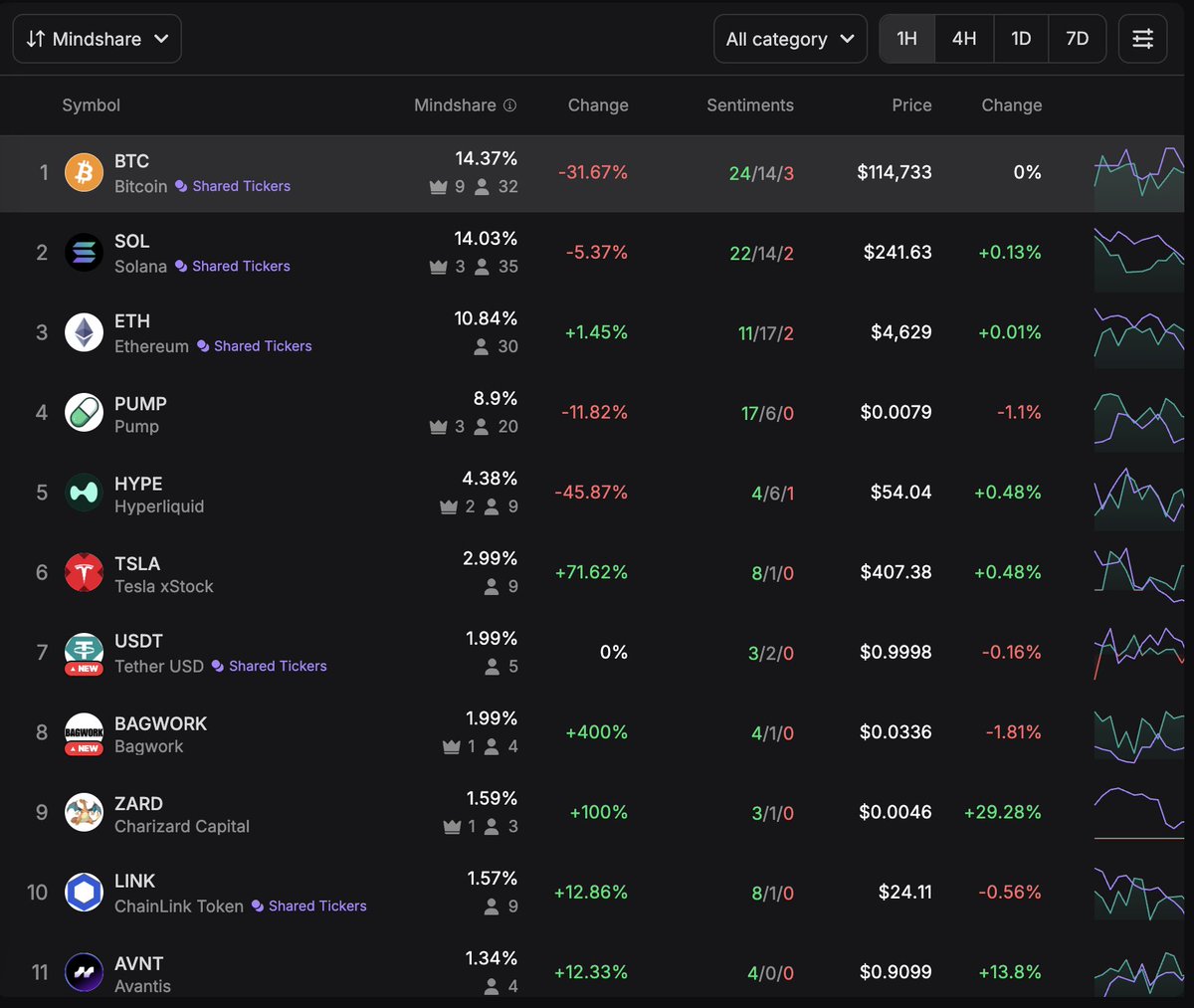Click the Mindshare column header
Screen dimensions: 1194x1008
(455, 105)
